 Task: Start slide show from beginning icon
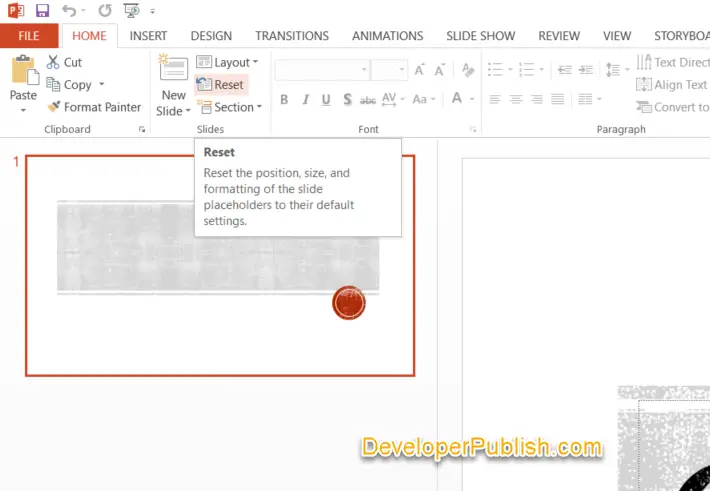pos(131,10)
